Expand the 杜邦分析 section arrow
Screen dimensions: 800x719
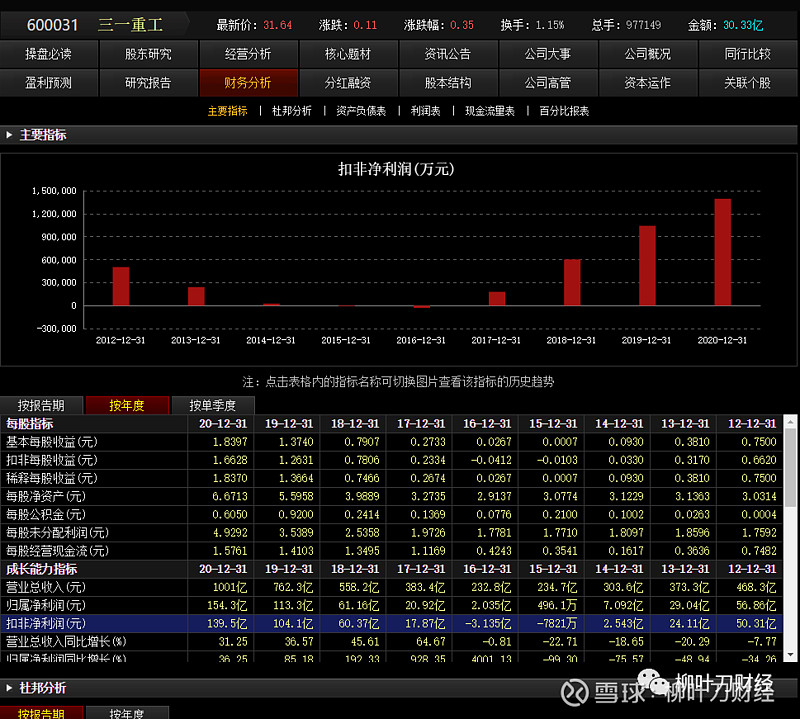point(9,688)
